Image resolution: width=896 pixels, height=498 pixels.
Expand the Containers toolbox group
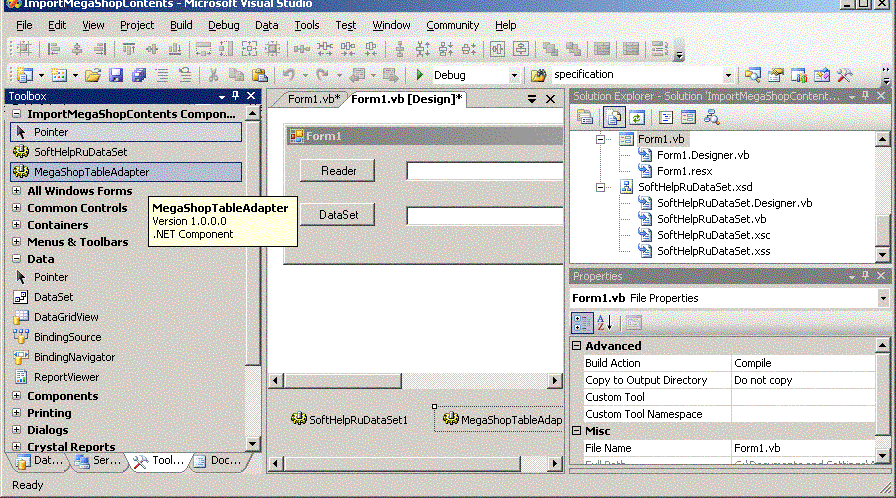[x=17, y=224]
